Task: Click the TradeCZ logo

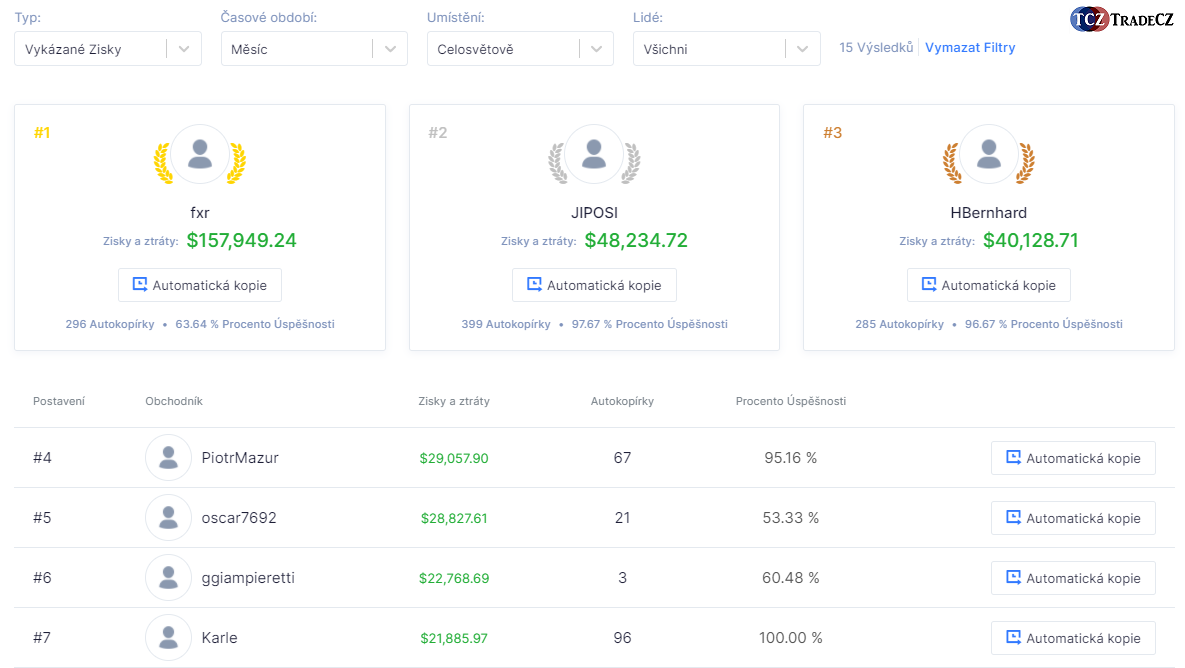Action: 1121,18
